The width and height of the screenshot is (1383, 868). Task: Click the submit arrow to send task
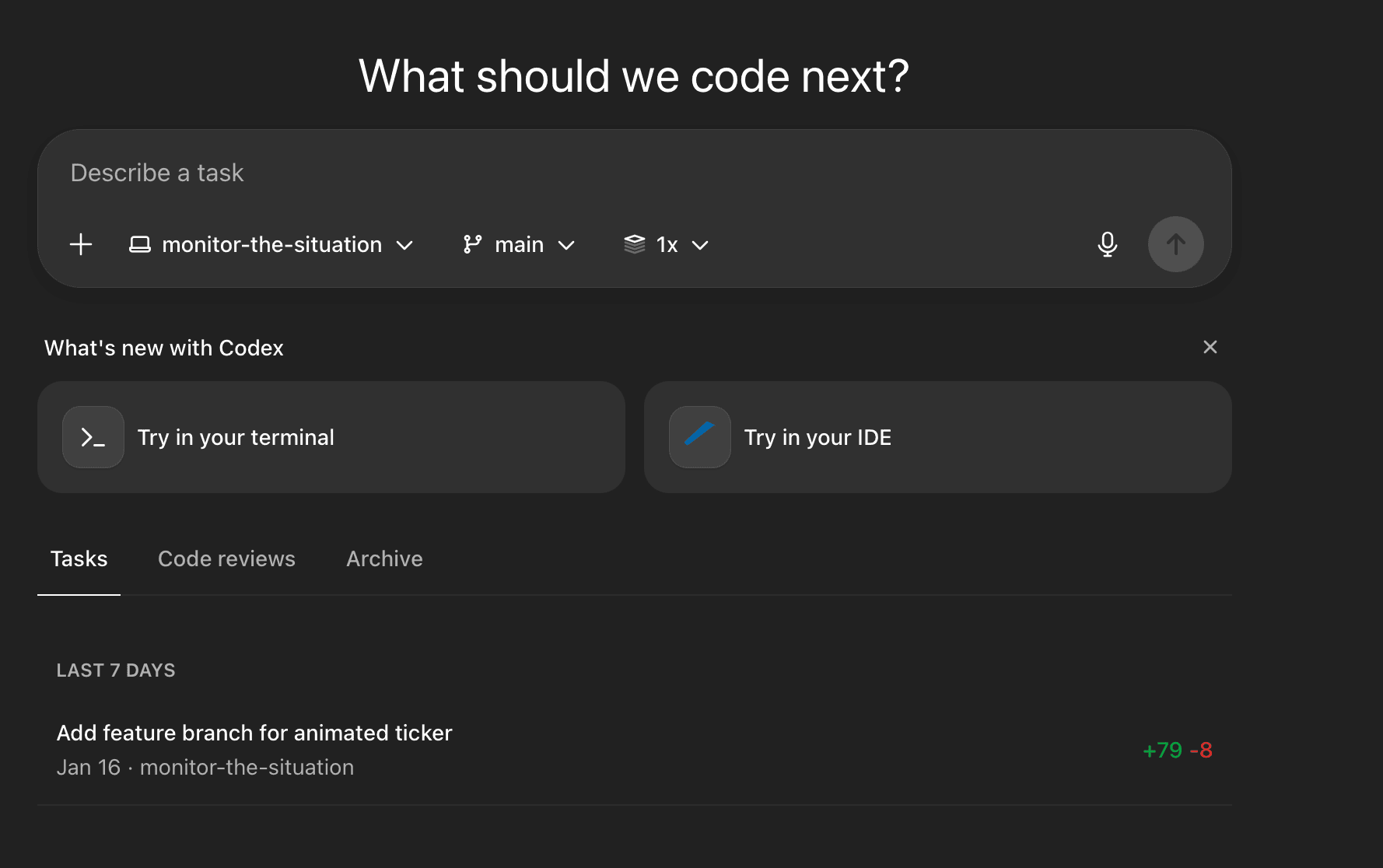(x=1175, y=244)
